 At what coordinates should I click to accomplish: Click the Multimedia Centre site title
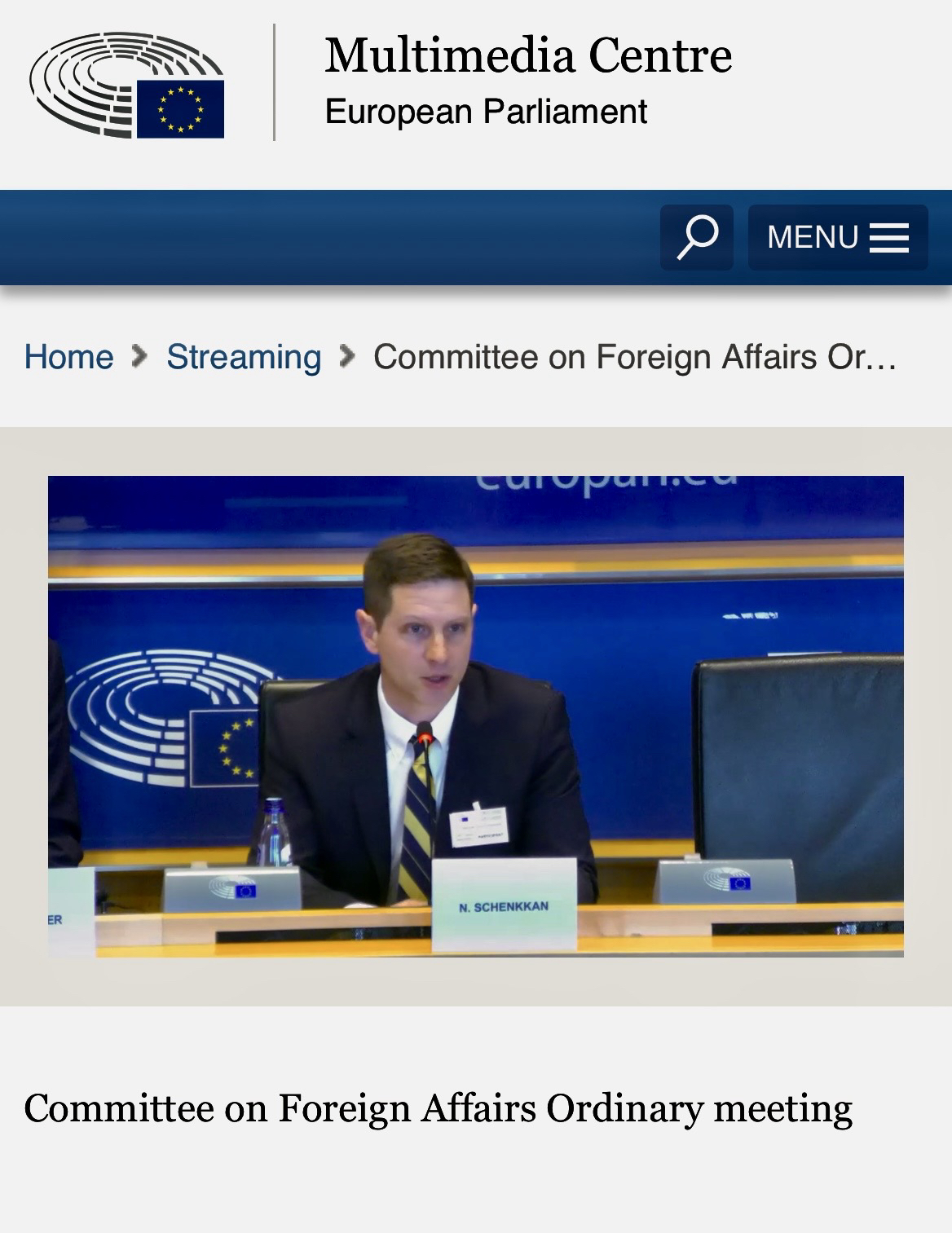pos(528,55)
